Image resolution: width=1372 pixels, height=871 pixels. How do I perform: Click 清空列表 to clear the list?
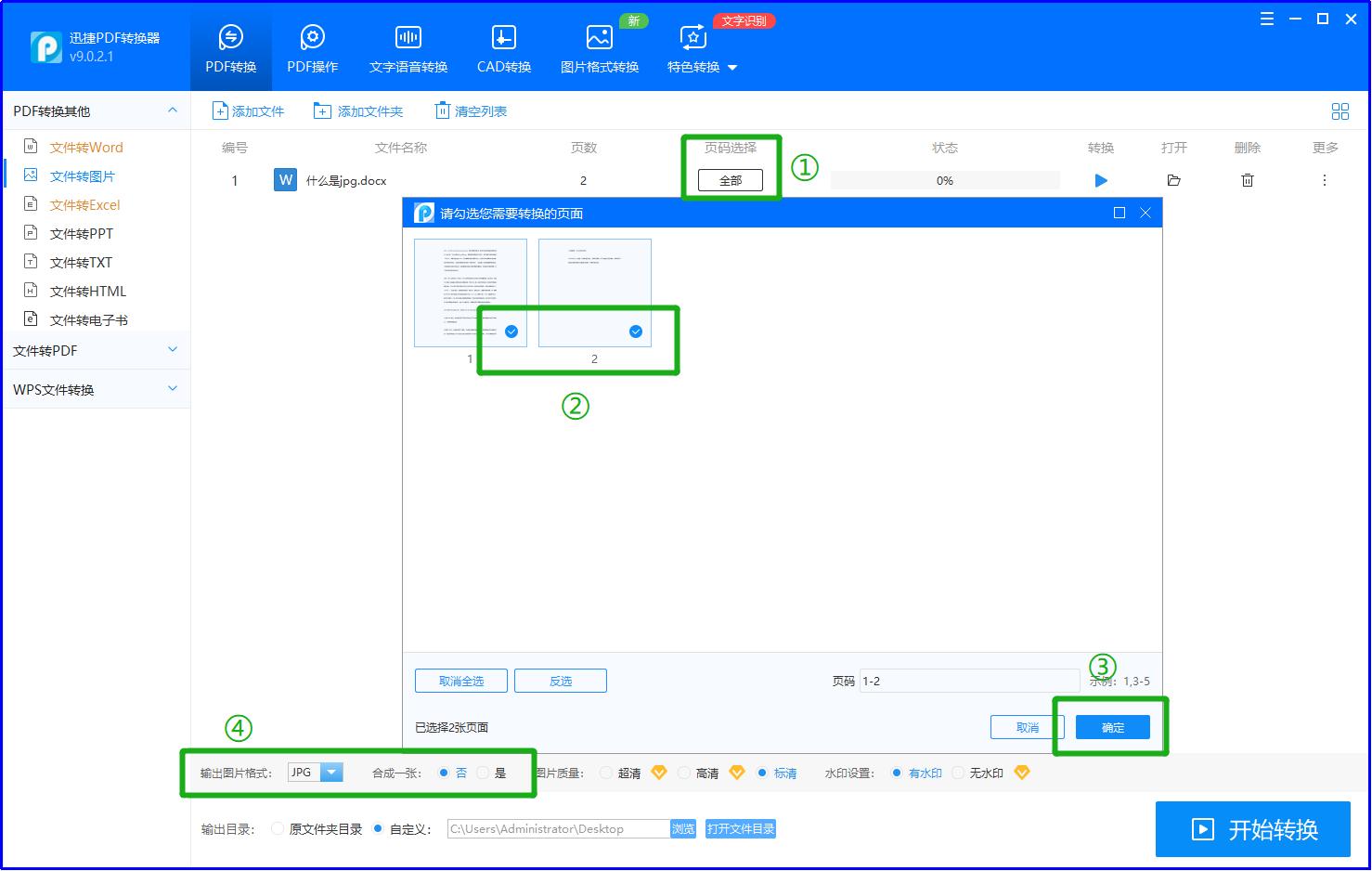pyautogui.click(x=472, y=111)
